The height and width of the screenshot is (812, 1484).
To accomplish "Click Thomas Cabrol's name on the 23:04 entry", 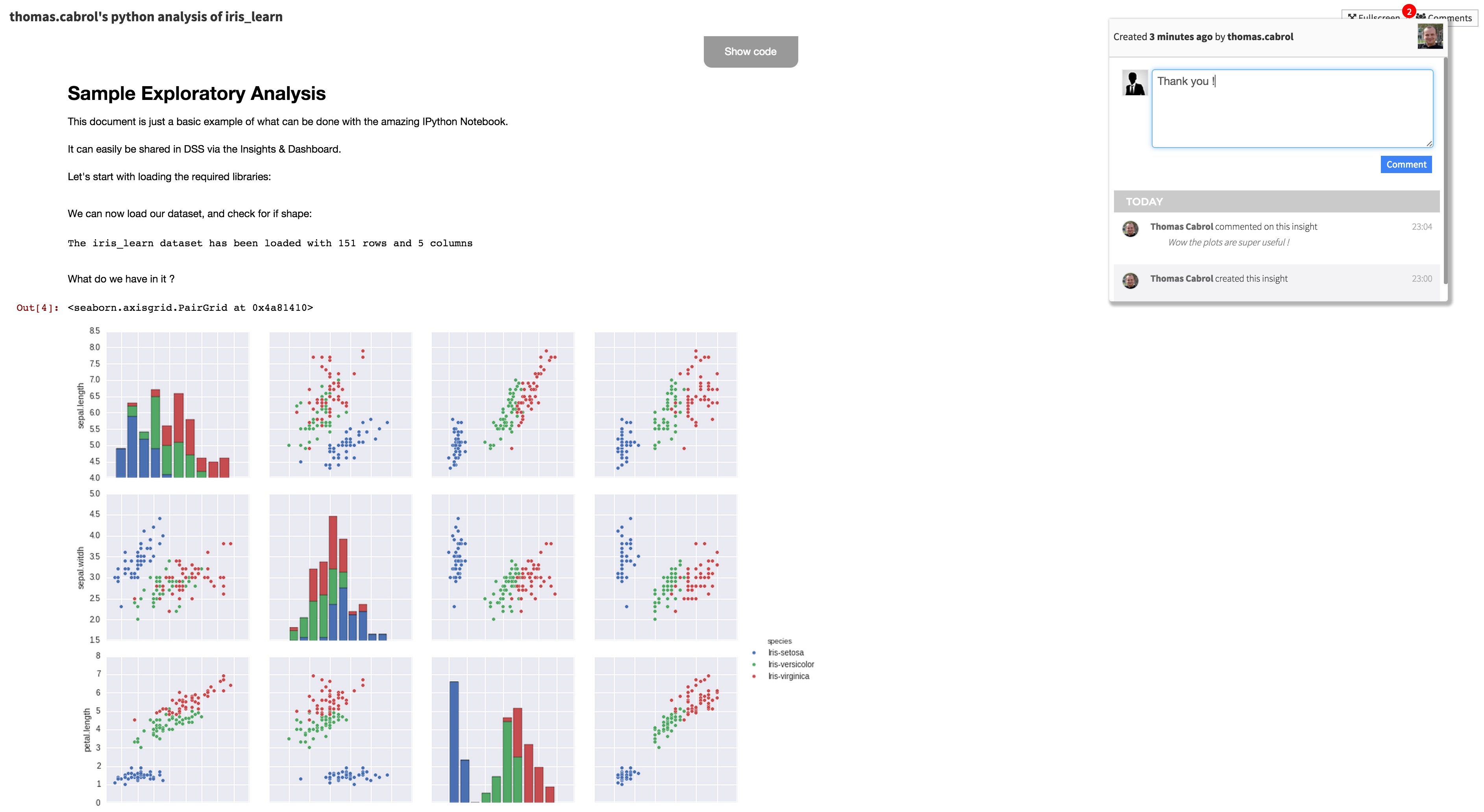I will click(1182, 226).
